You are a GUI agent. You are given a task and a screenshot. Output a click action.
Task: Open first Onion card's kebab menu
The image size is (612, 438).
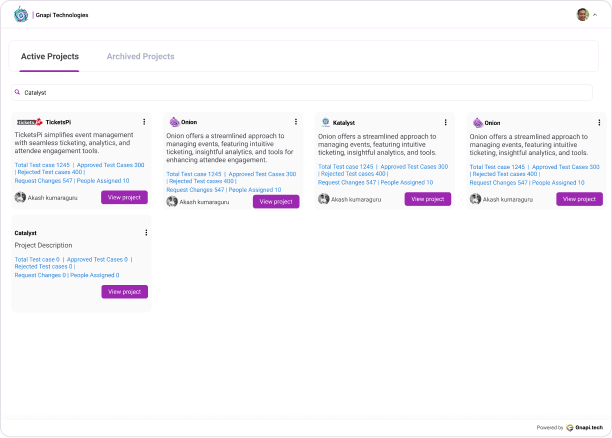[x=296, y=122]
